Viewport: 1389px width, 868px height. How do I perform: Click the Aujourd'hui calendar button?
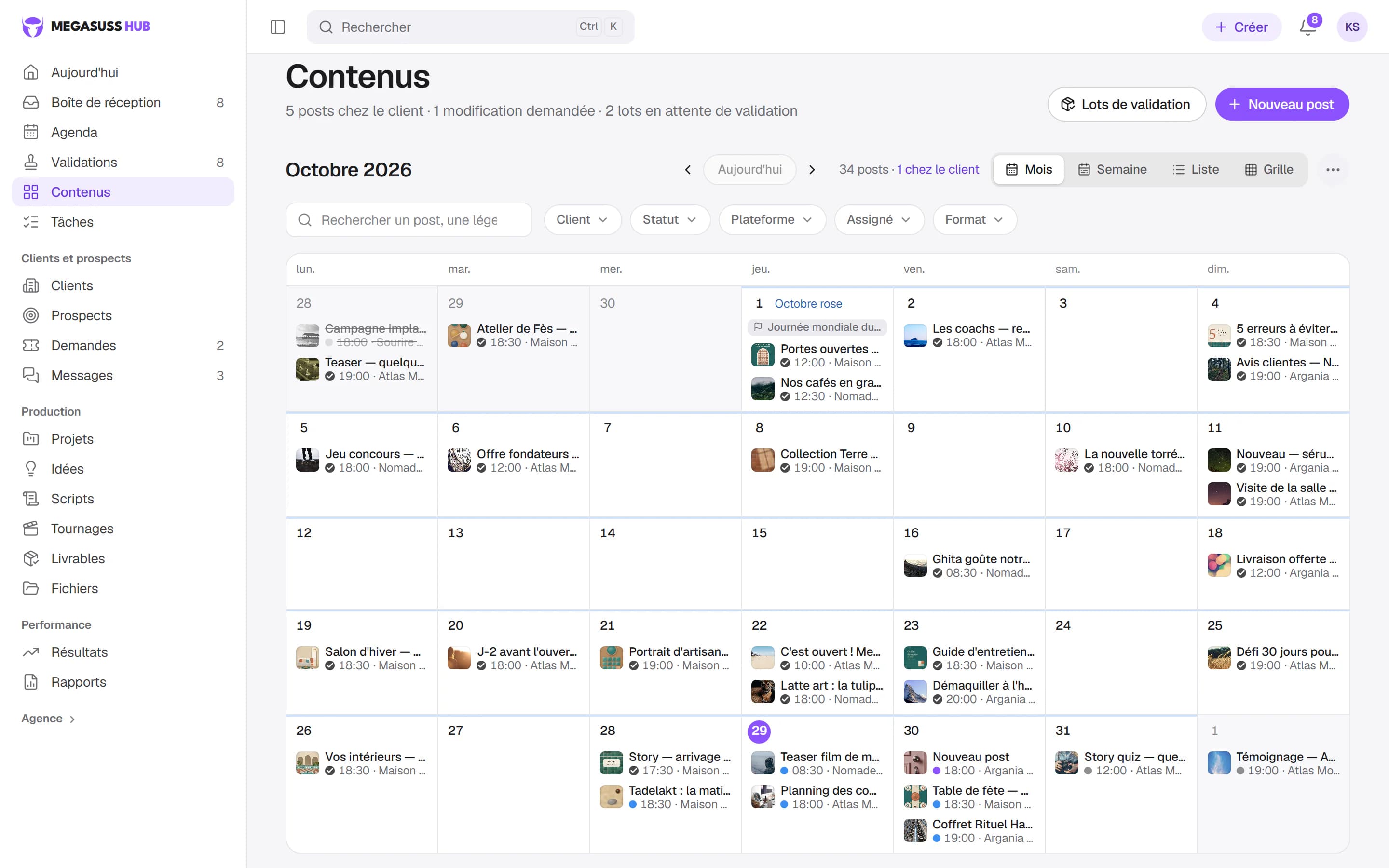pos(749,169)
